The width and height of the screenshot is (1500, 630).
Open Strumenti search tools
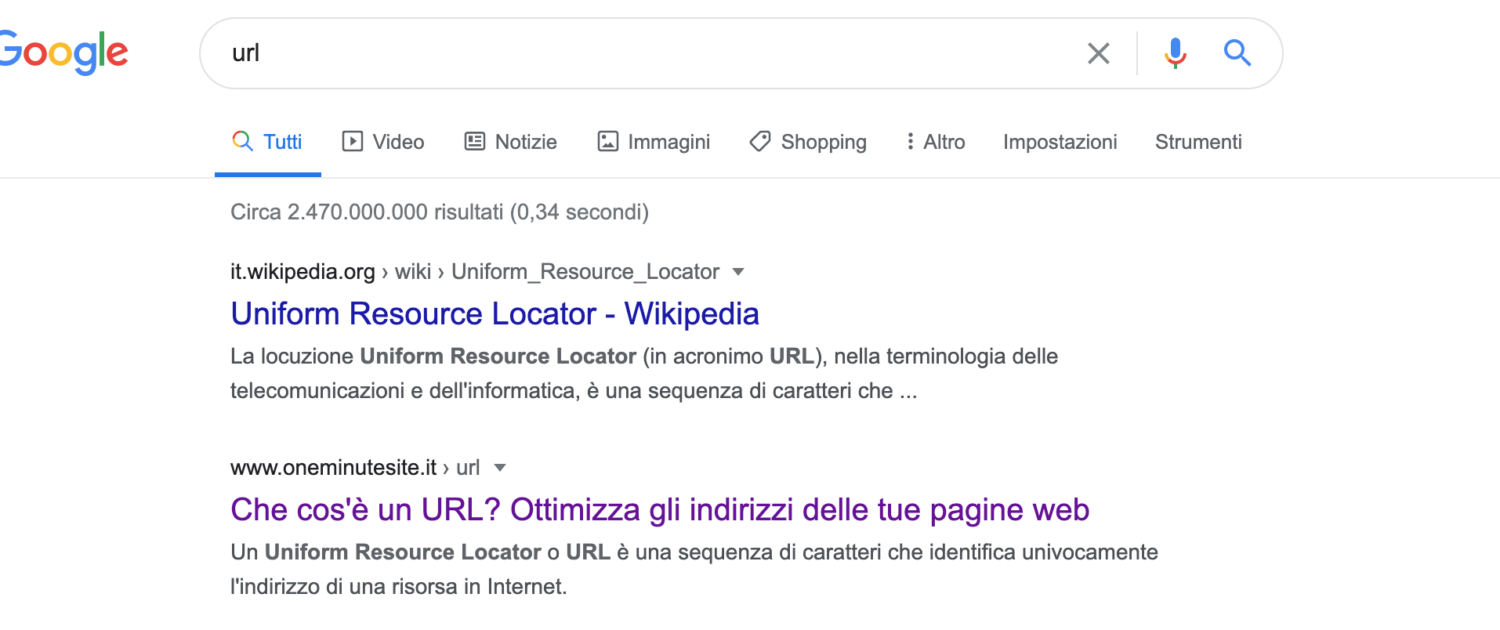click(1198, 142)
